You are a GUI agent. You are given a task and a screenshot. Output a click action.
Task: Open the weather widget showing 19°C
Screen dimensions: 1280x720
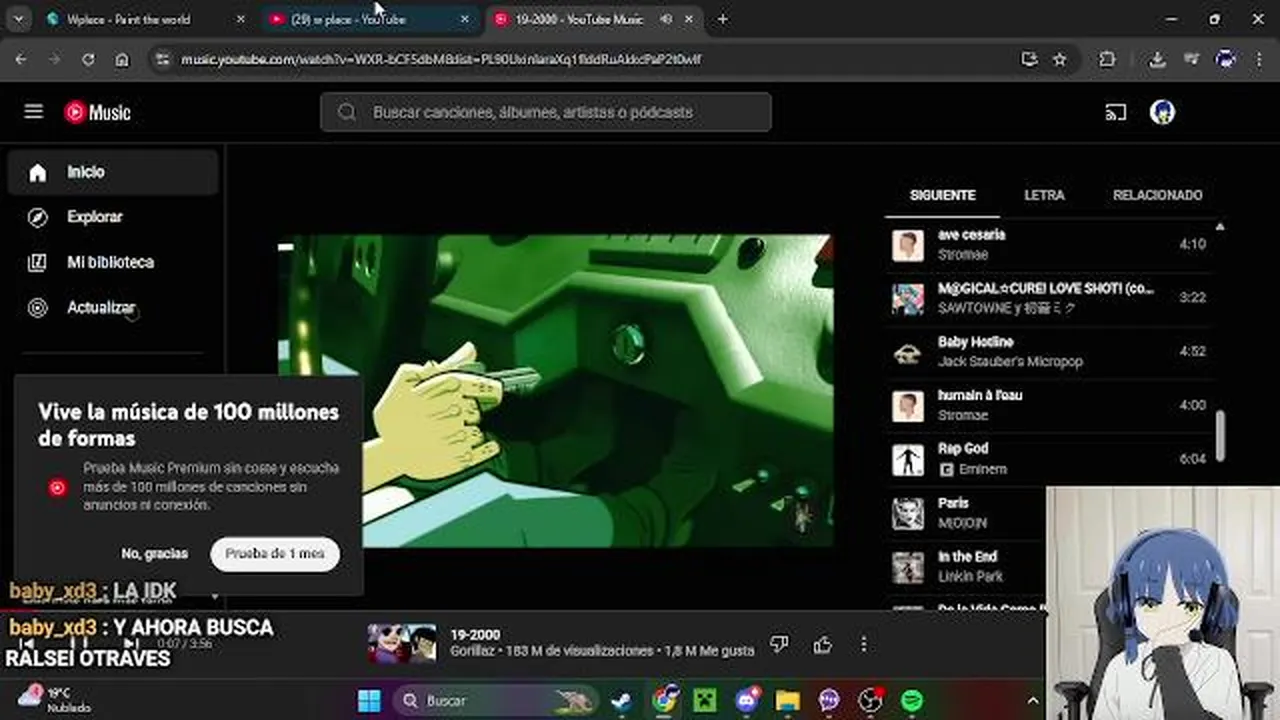(x=55, y=700)
